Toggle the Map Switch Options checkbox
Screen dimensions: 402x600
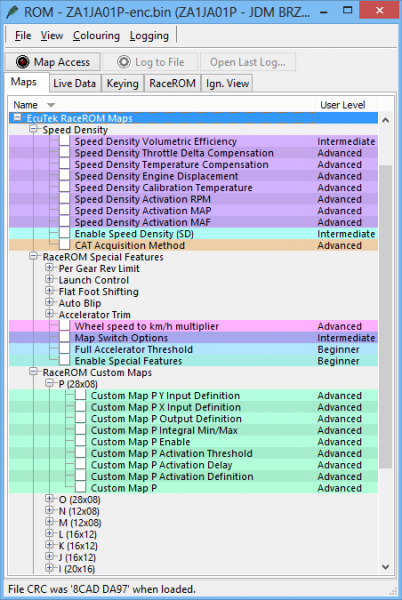pos(65,338)
